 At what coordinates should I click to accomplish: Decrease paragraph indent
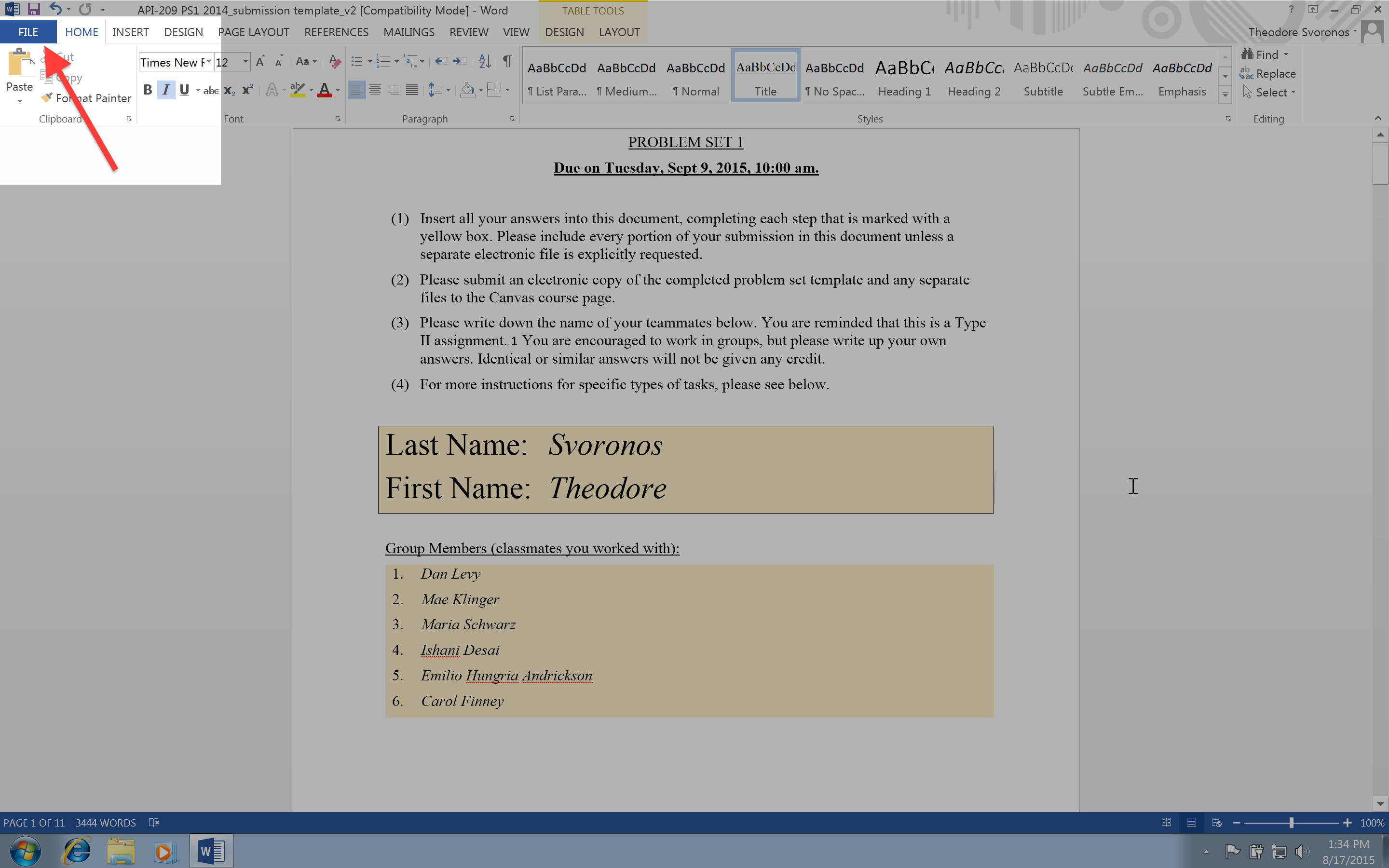pos(441,61)
